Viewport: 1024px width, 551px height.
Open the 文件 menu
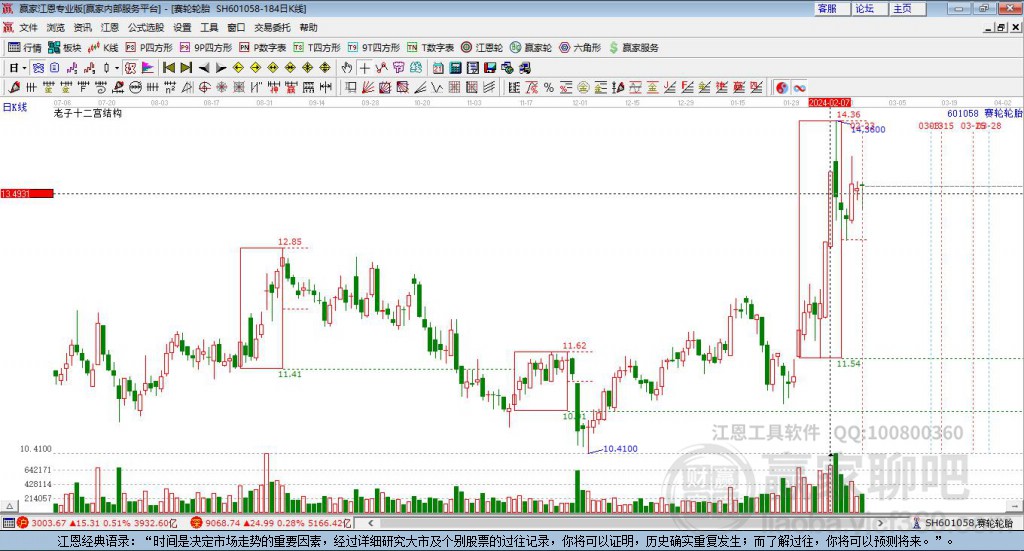(x=29, y=27)
